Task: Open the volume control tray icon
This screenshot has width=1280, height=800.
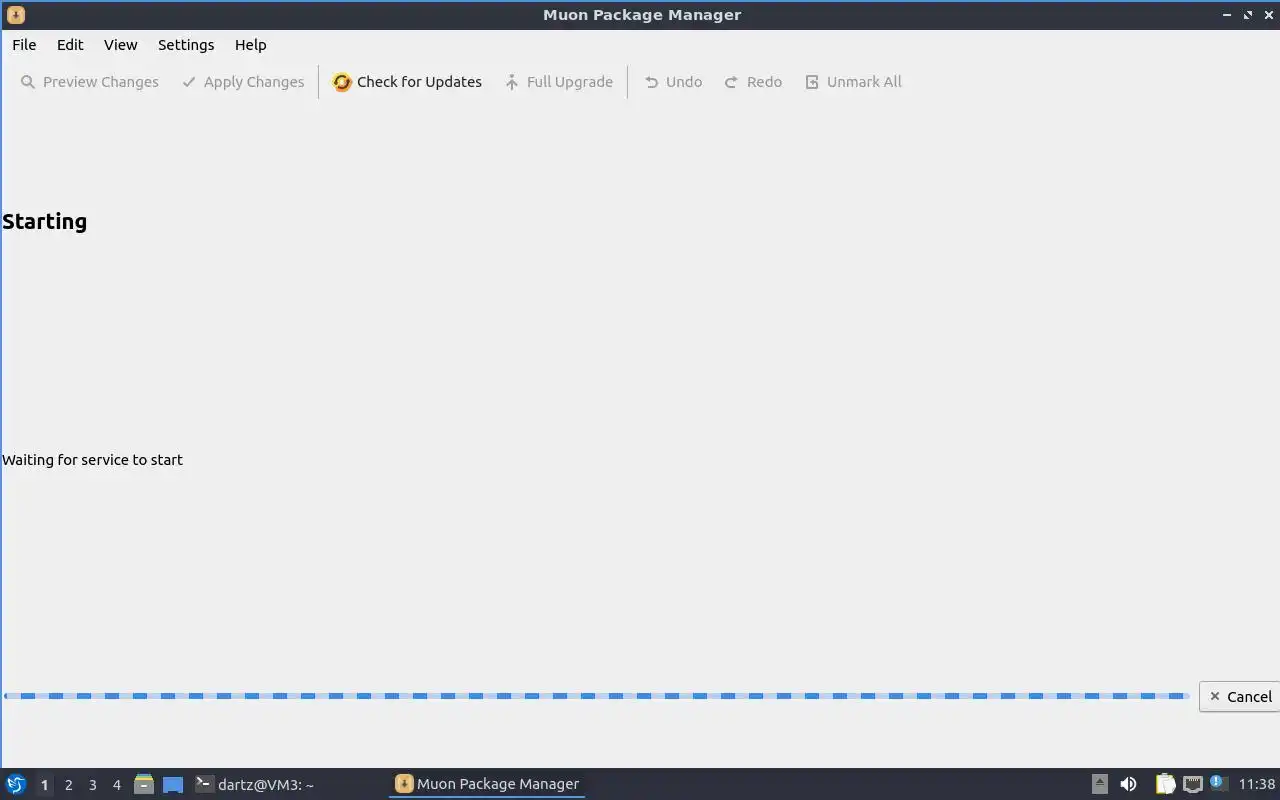Action: pos(1129,784)
